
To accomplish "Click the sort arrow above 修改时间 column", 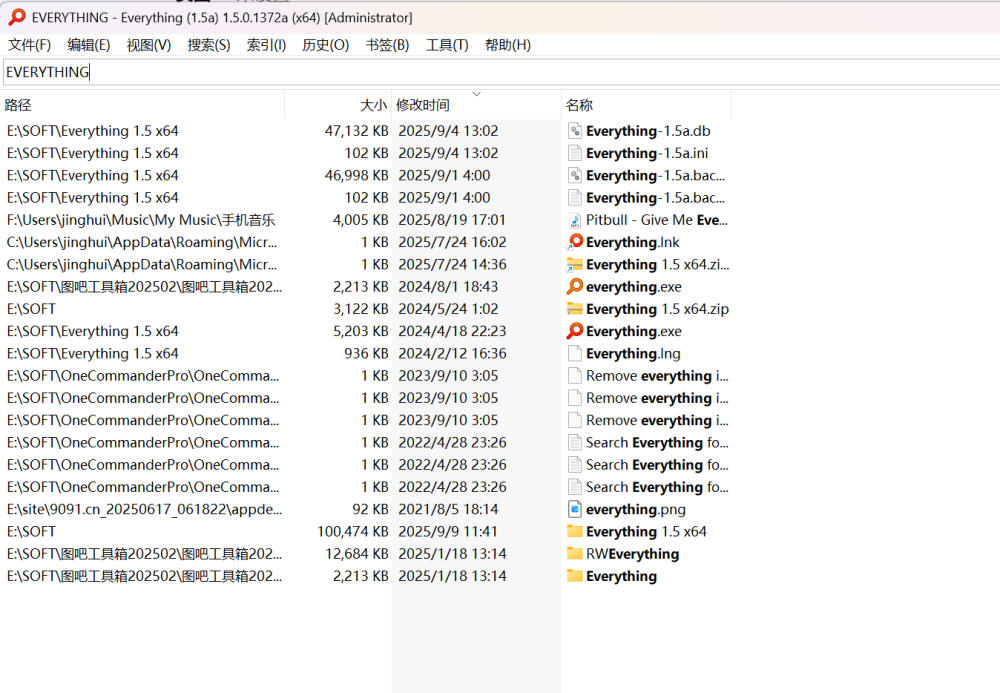I will coord(476,94).
